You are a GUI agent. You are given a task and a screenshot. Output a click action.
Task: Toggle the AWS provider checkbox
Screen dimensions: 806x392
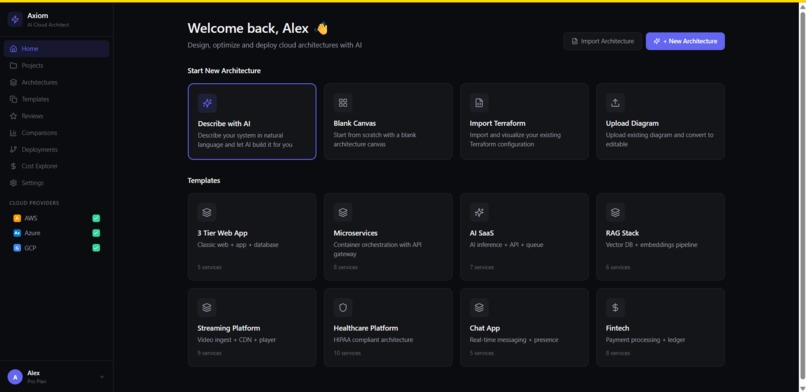pos(96,218)
